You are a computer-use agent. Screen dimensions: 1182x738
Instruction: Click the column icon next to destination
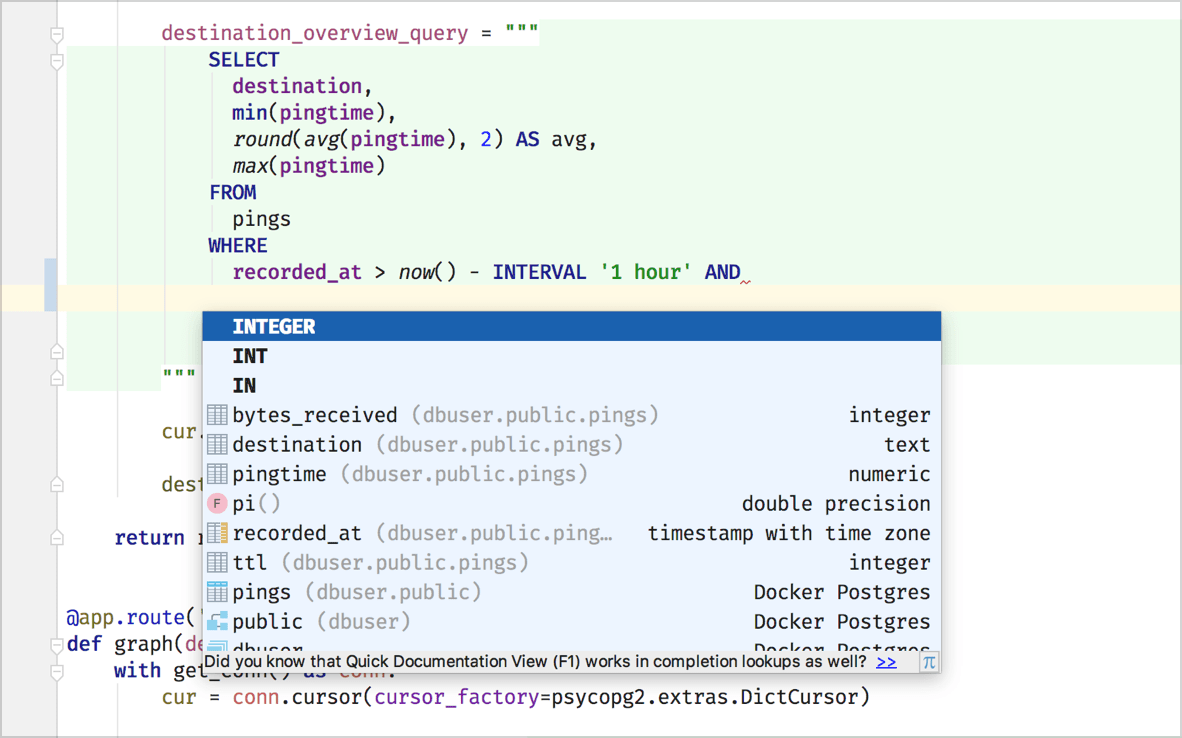click(x=216, y=445)
